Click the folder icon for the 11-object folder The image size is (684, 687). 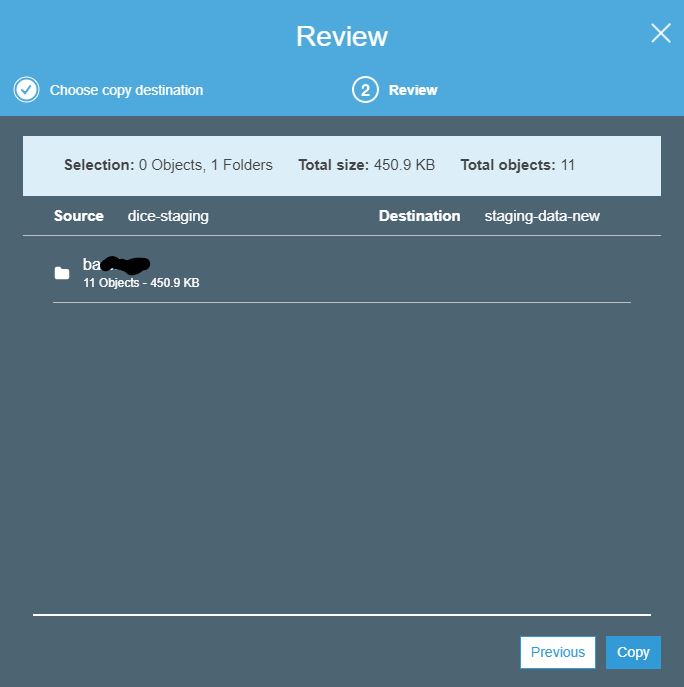tap(62, 273)
